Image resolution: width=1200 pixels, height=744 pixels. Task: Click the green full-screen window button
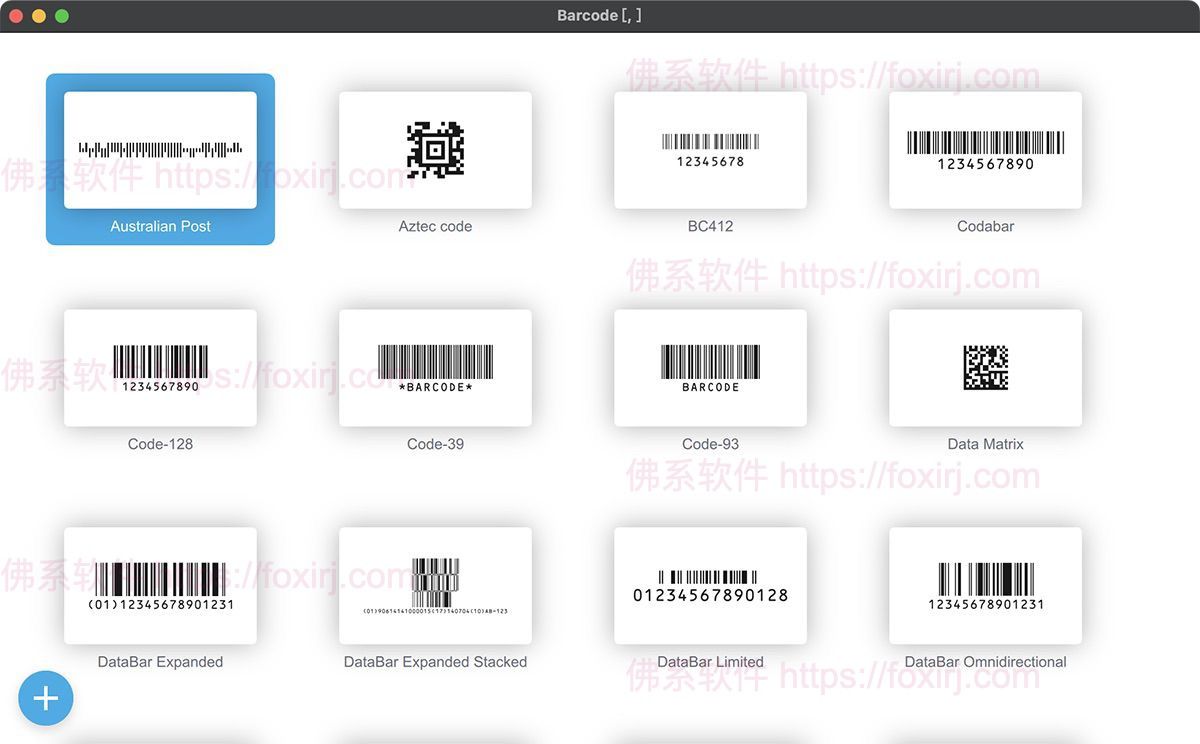click(62, 16)
